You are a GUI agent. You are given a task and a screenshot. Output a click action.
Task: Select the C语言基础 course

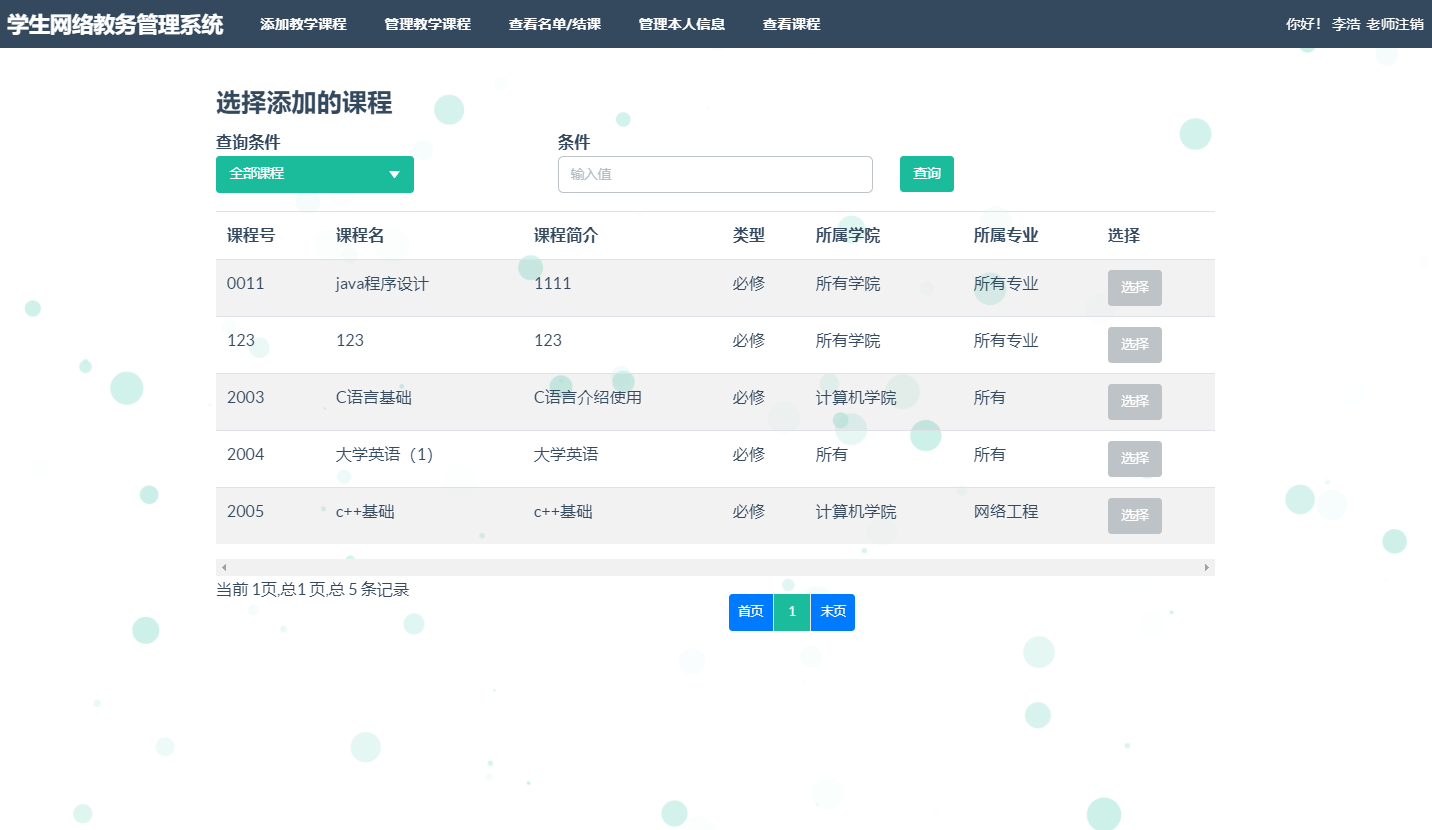point(1134,402)
